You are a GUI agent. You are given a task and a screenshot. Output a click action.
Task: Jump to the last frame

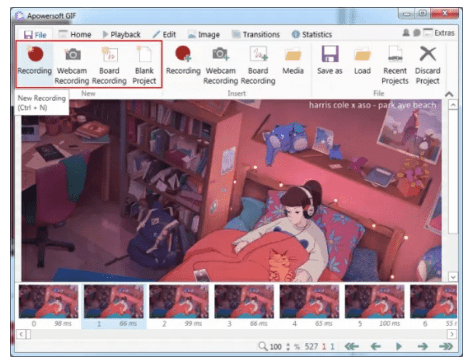(x=446, y=346)
